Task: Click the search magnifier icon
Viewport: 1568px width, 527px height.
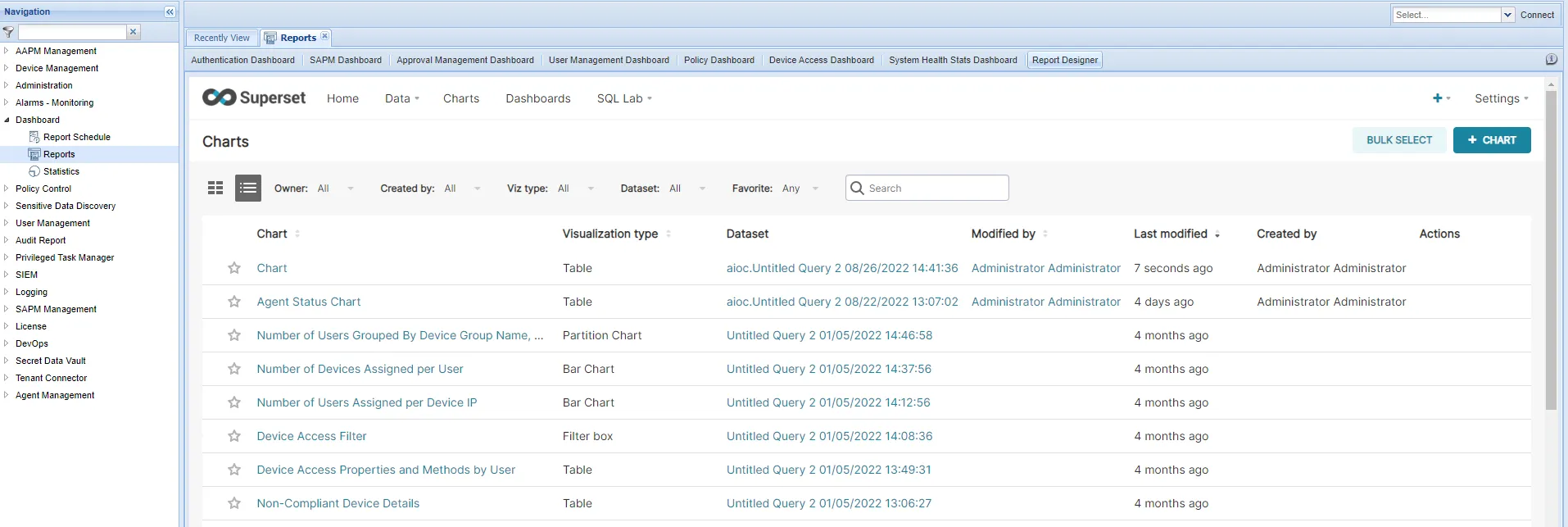Action: tap(857, 188)
